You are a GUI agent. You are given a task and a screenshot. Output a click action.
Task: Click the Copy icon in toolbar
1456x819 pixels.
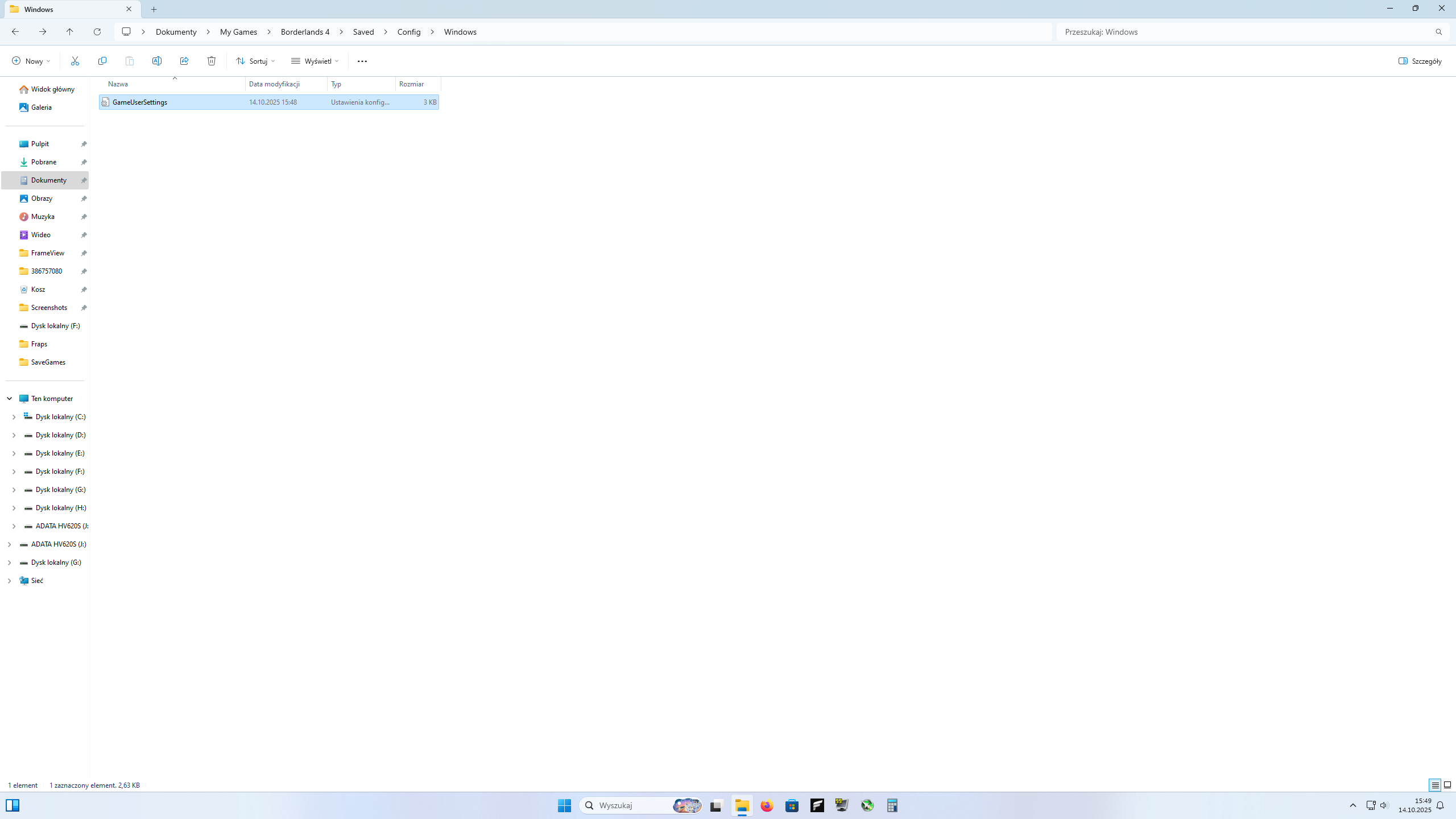pyautogui.click(x=102, y=61)
